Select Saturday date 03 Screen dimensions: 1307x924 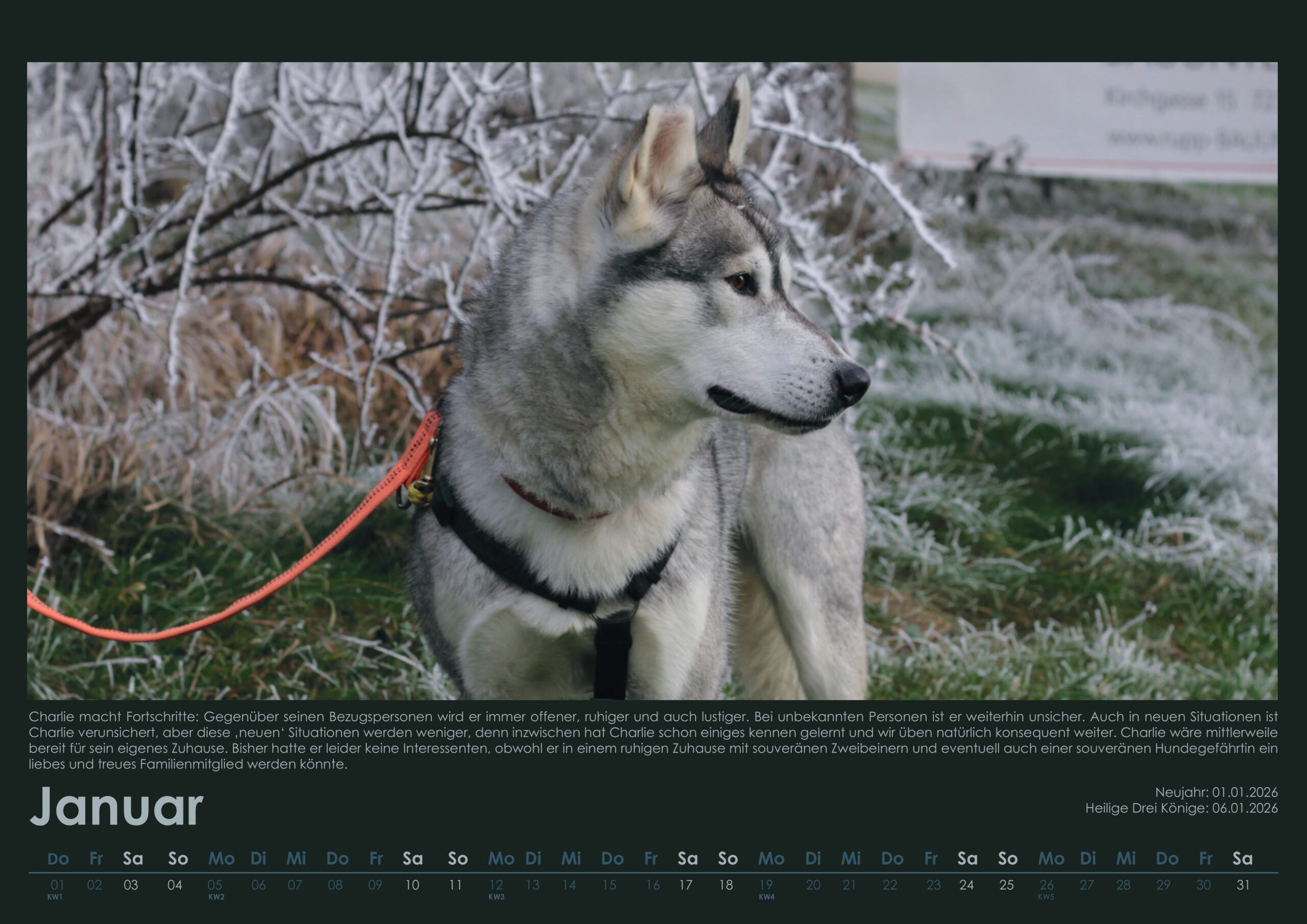(x=131, y=885)
